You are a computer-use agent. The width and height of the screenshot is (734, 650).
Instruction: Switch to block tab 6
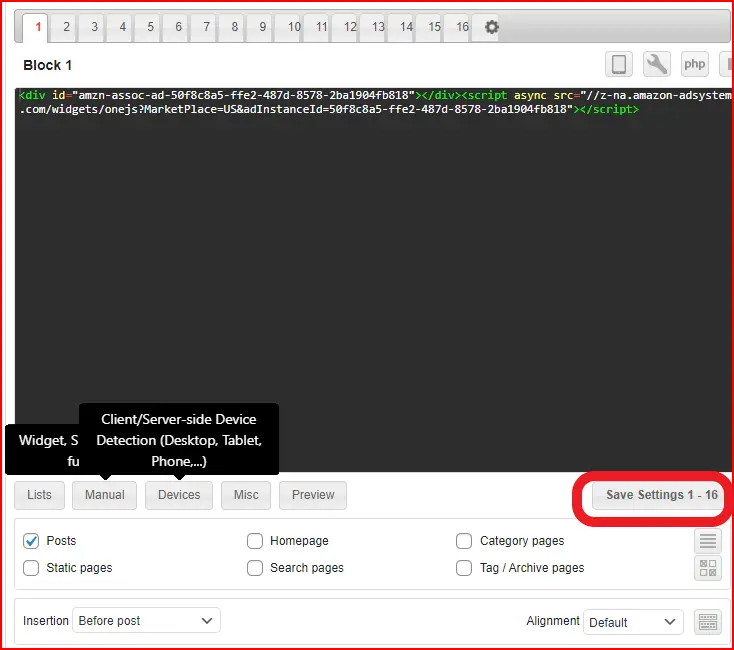tap(178, 27)
